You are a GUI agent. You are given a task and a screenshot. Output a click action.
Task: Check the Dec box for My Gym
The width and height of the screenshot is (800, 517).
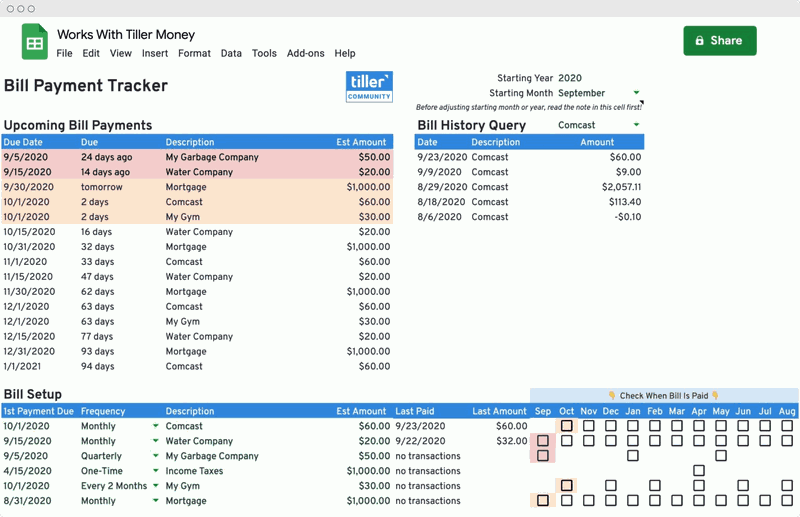tap(611, 485)
